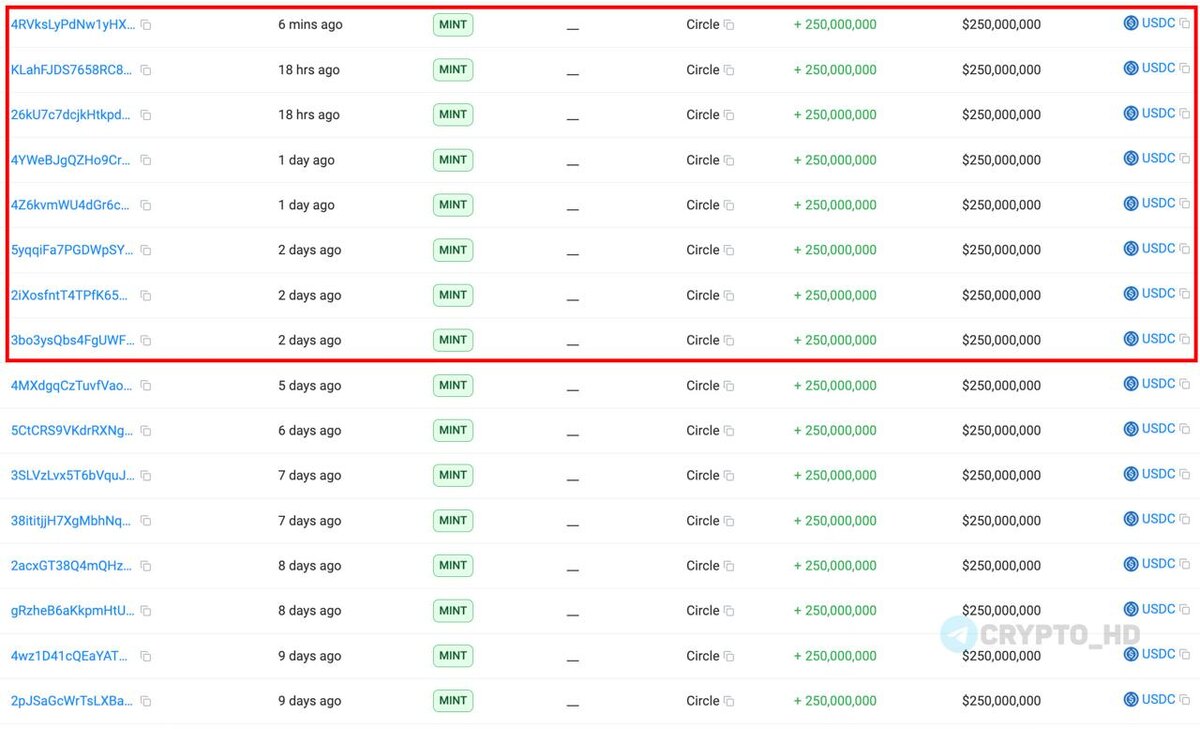Viewport: 1200px width, 729px height.
Task: Open transaction gRzheB6aKkpmHtU... details
Action: [x=72, y=610]
